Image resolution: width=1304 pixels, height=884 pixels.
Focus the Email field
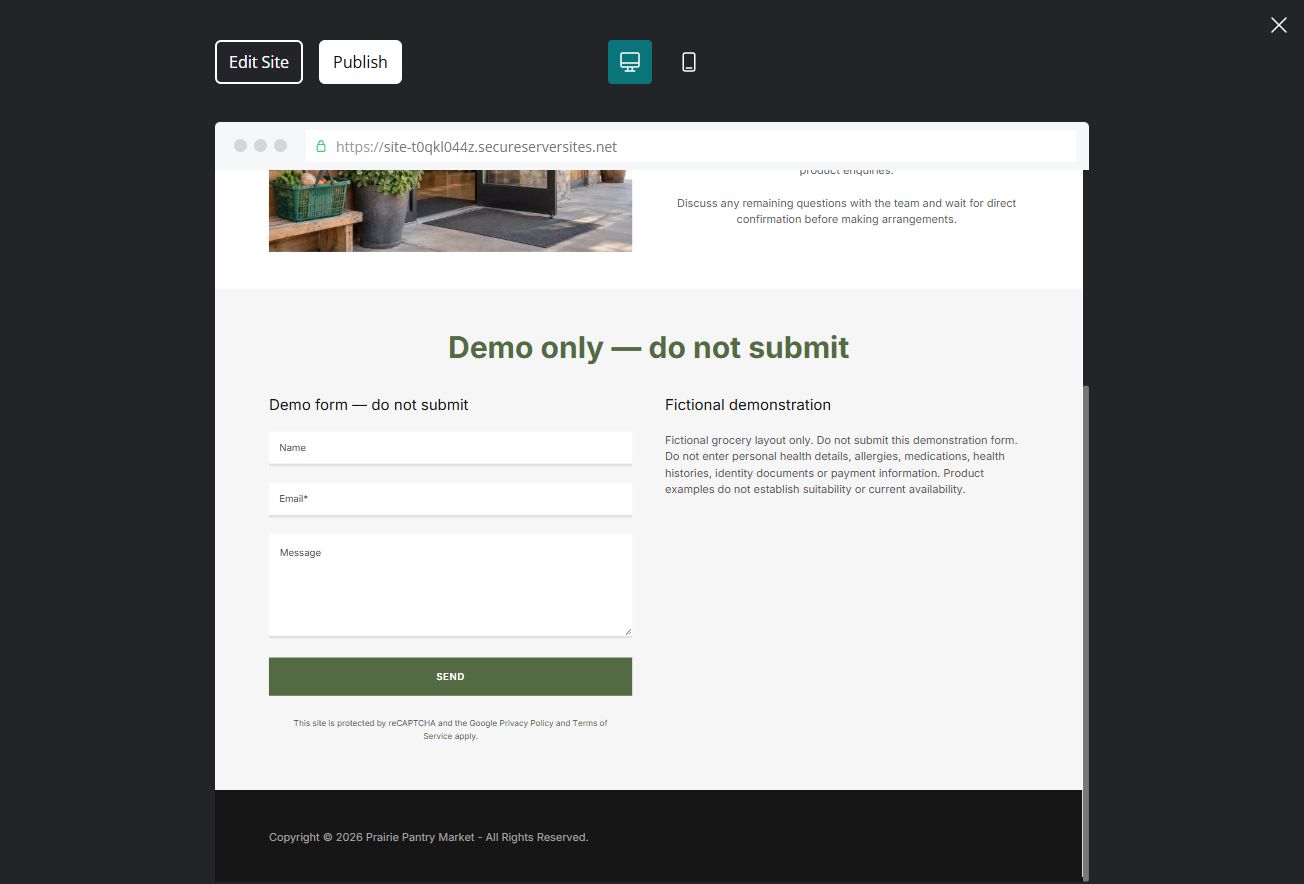click(450, 499)
